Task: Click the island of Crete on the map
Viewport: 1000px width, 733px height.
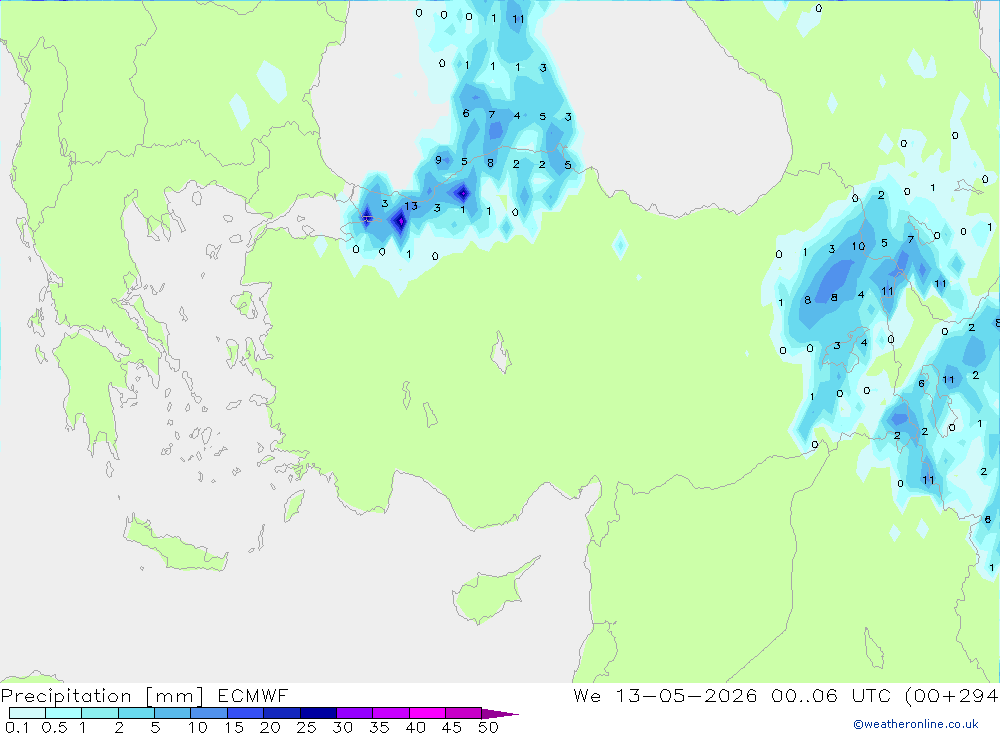Action: point(177,544)
